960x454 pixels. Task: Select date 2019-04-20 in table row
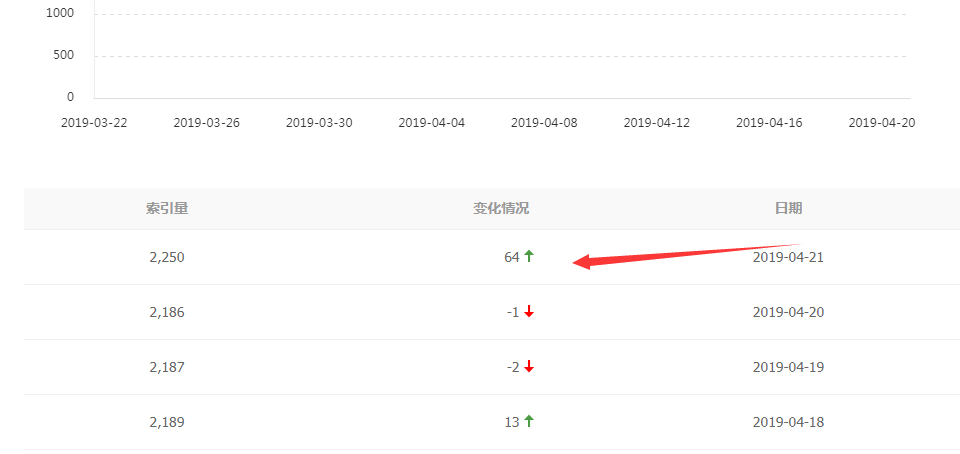point(789,312)
